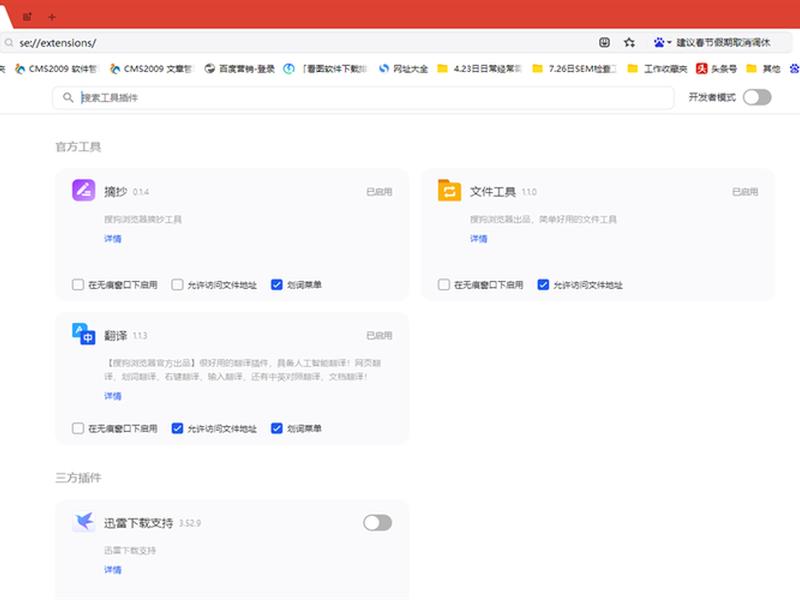Check 允许访问文件地址 for 摘抄
Screen dimensions: 800x600
[x=177, y=285]
